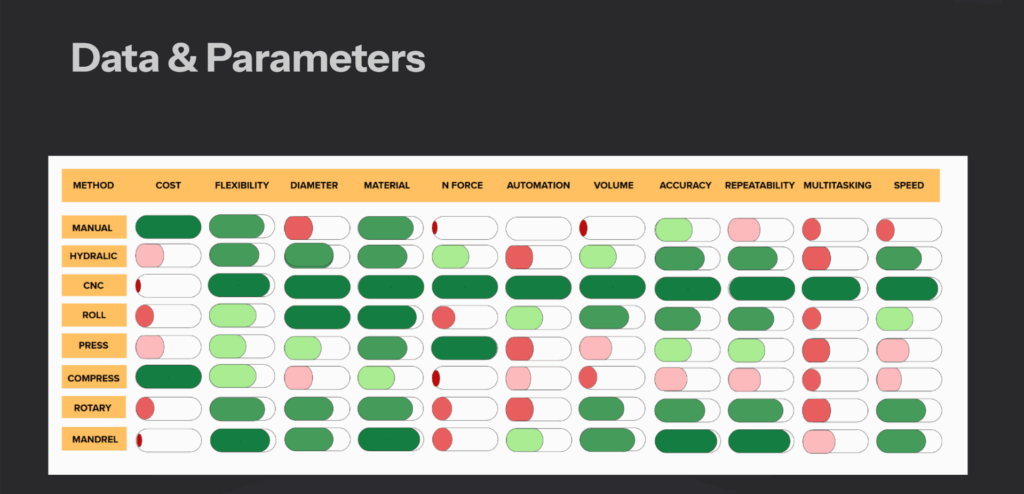
Task: Select the ROLL method label
Action: (94, 315)
